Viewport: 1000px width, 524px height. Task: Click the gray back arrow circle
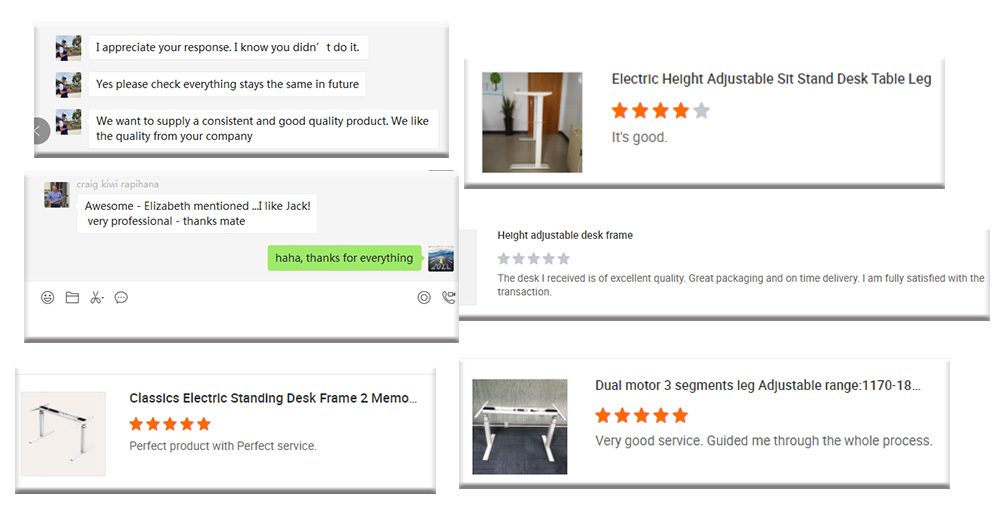click(x=39, y=131)
